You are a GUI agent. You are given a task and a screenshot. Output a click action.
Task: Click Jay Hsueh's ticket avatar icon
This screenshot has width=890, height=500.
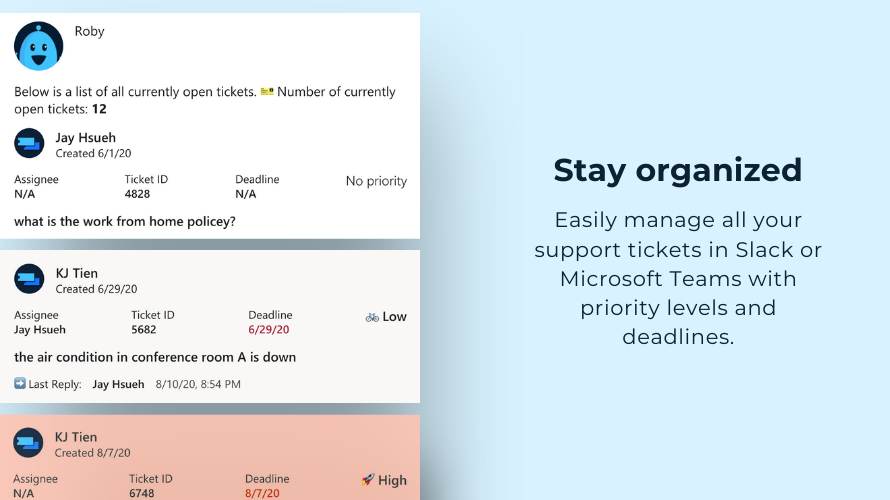pos(29,143)
